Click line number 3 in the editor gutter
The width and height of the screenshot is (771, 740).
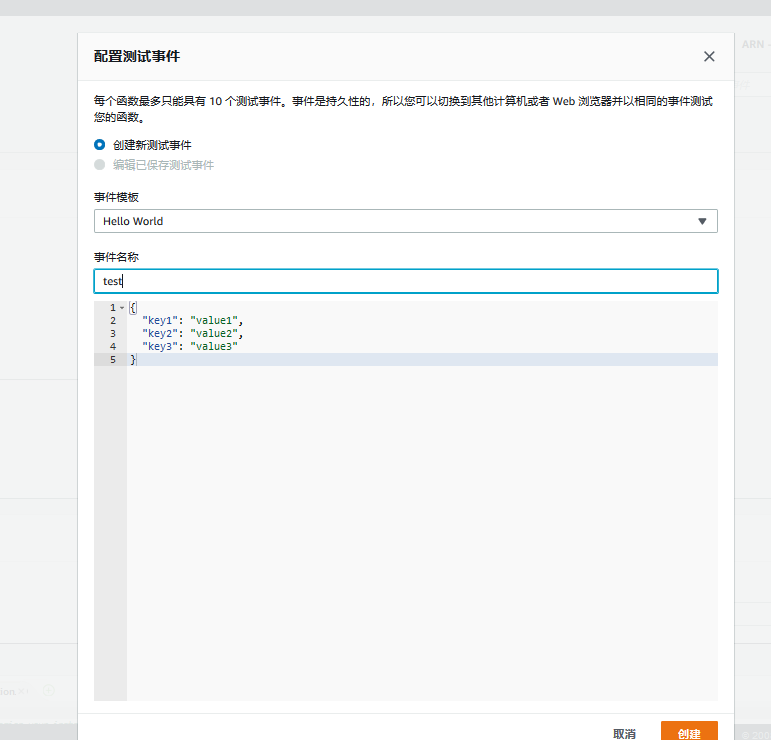(113, 334)
